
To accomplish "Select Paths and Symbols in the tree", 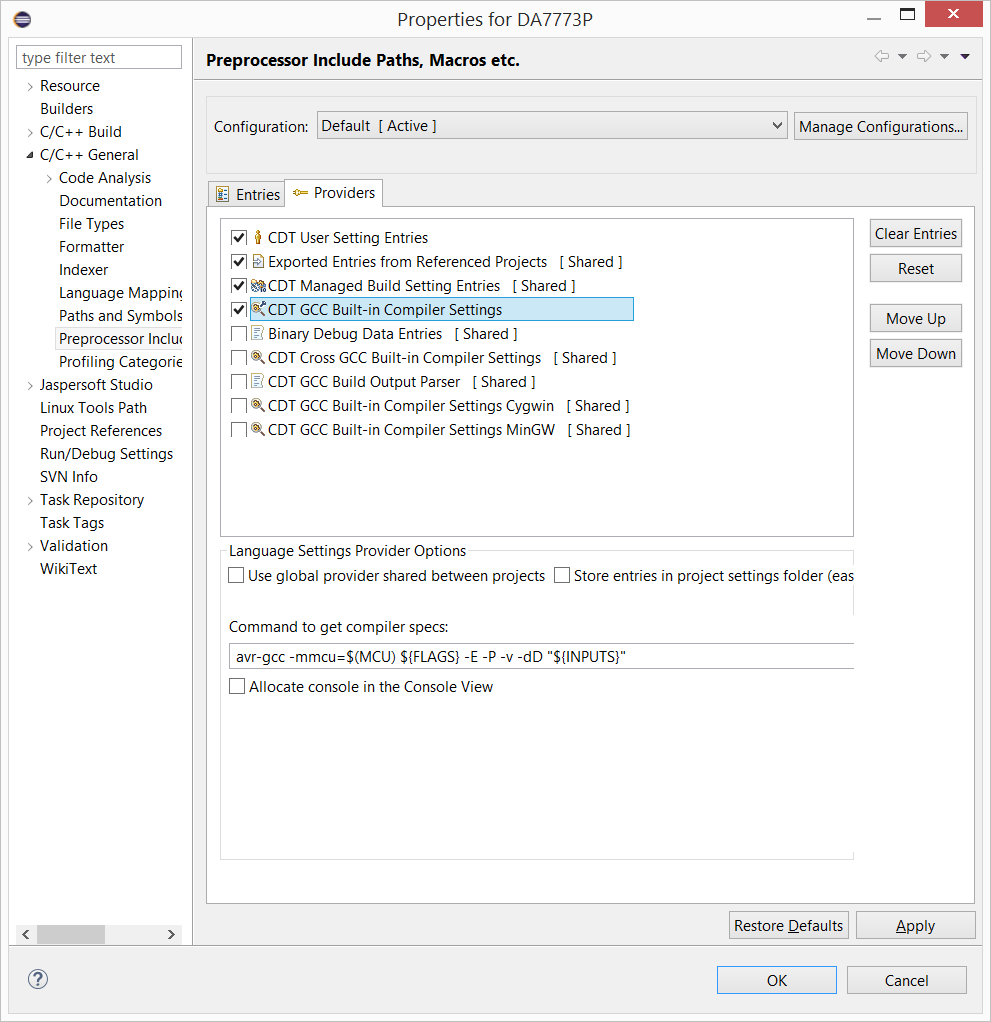I will pyautogui.click(x=121, y=315).
